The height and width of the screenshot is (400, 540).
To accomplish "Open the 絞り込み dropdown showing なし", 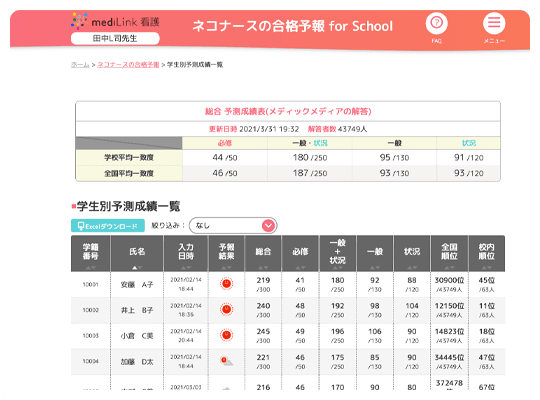I will (233, 226).
